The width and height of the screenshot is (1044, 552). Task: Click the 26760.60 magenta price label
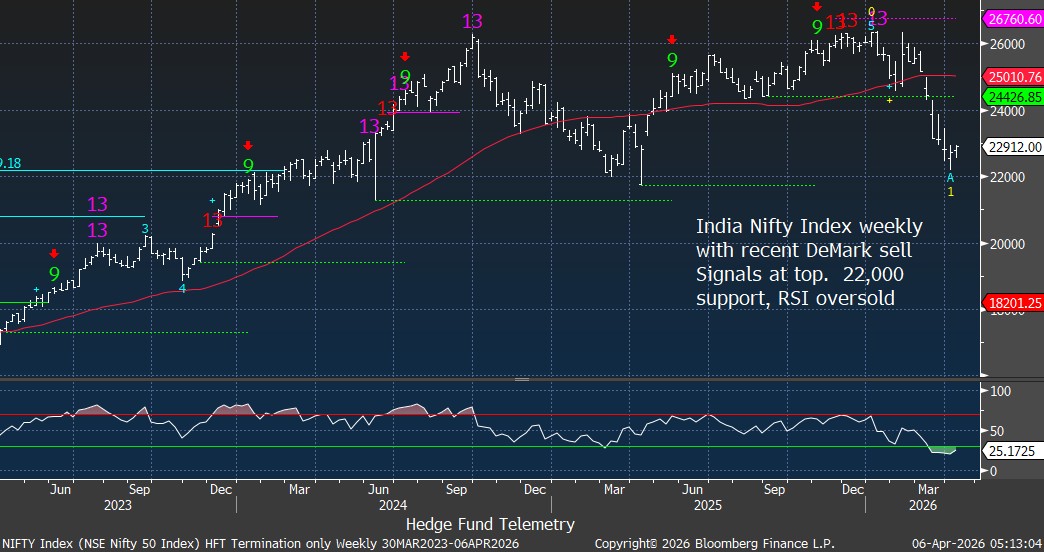pyautogui.click(x=1014, y=19)
